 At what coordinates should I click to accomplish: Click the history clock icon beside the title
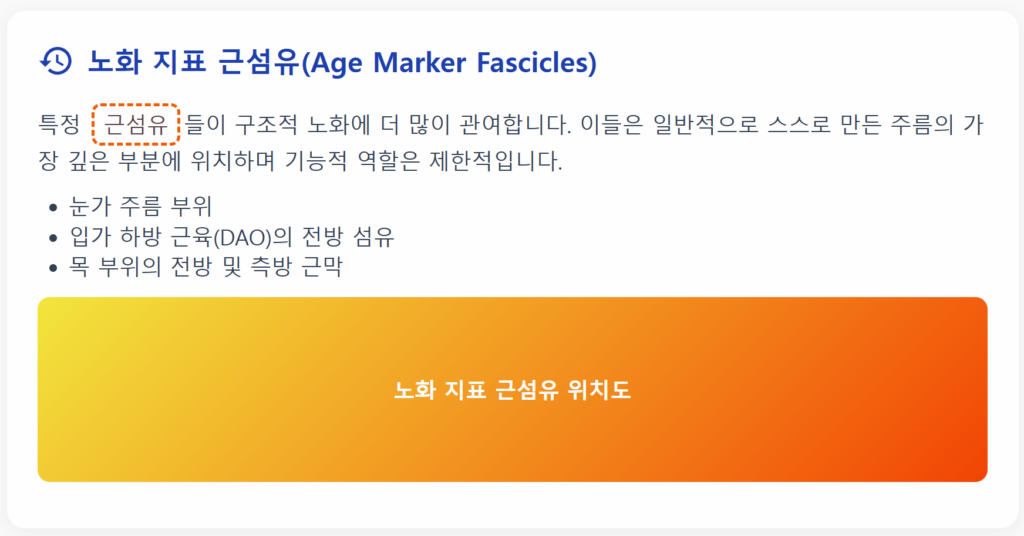tap(56, 61)
